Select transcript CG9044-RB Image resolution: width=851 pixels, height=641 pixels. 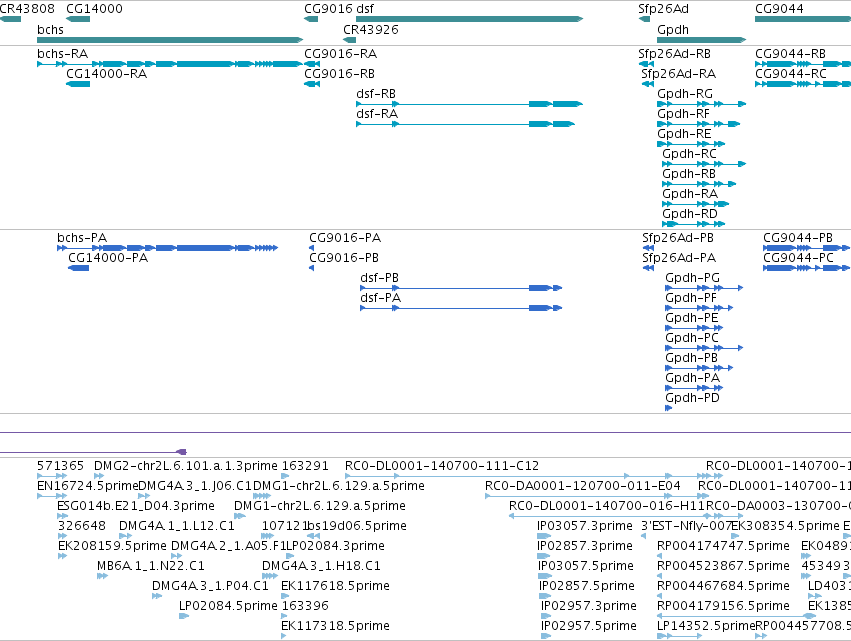[x=803, y=64]
